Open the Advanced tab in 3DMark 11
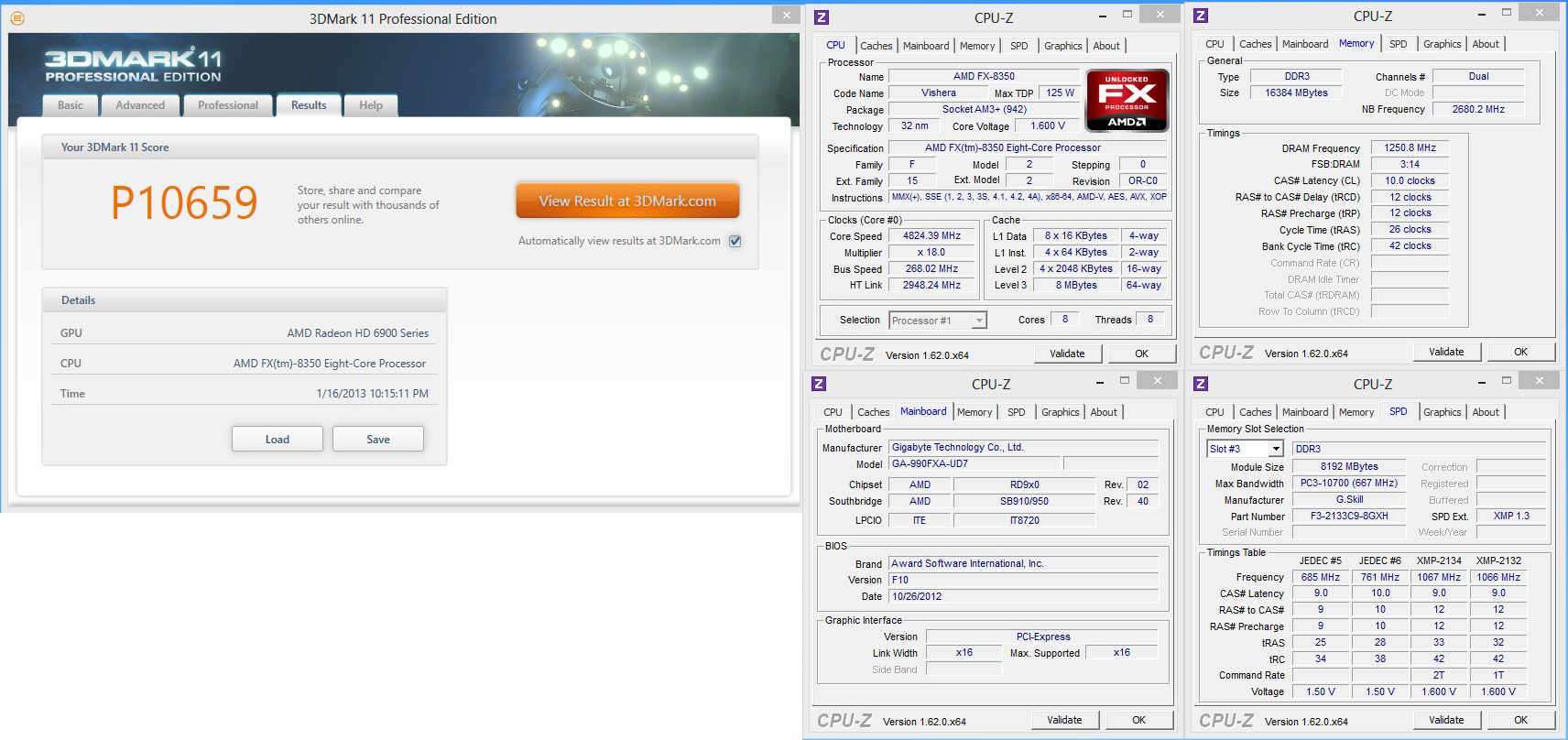The width and height of the screenshot is (1568, 740). tap(140, 105)
